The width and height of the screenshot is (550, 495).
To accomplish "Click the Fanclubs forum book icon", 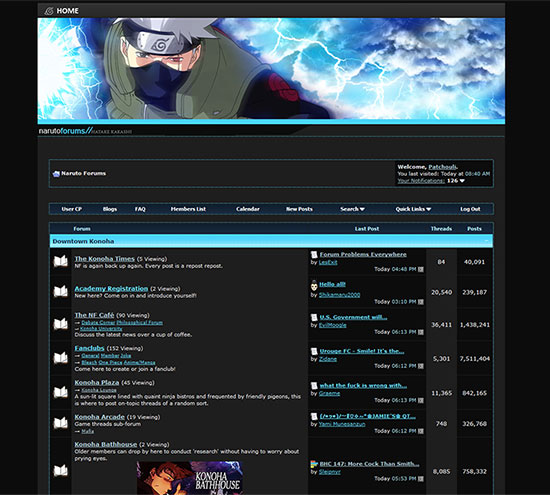I will coord(60,358).
